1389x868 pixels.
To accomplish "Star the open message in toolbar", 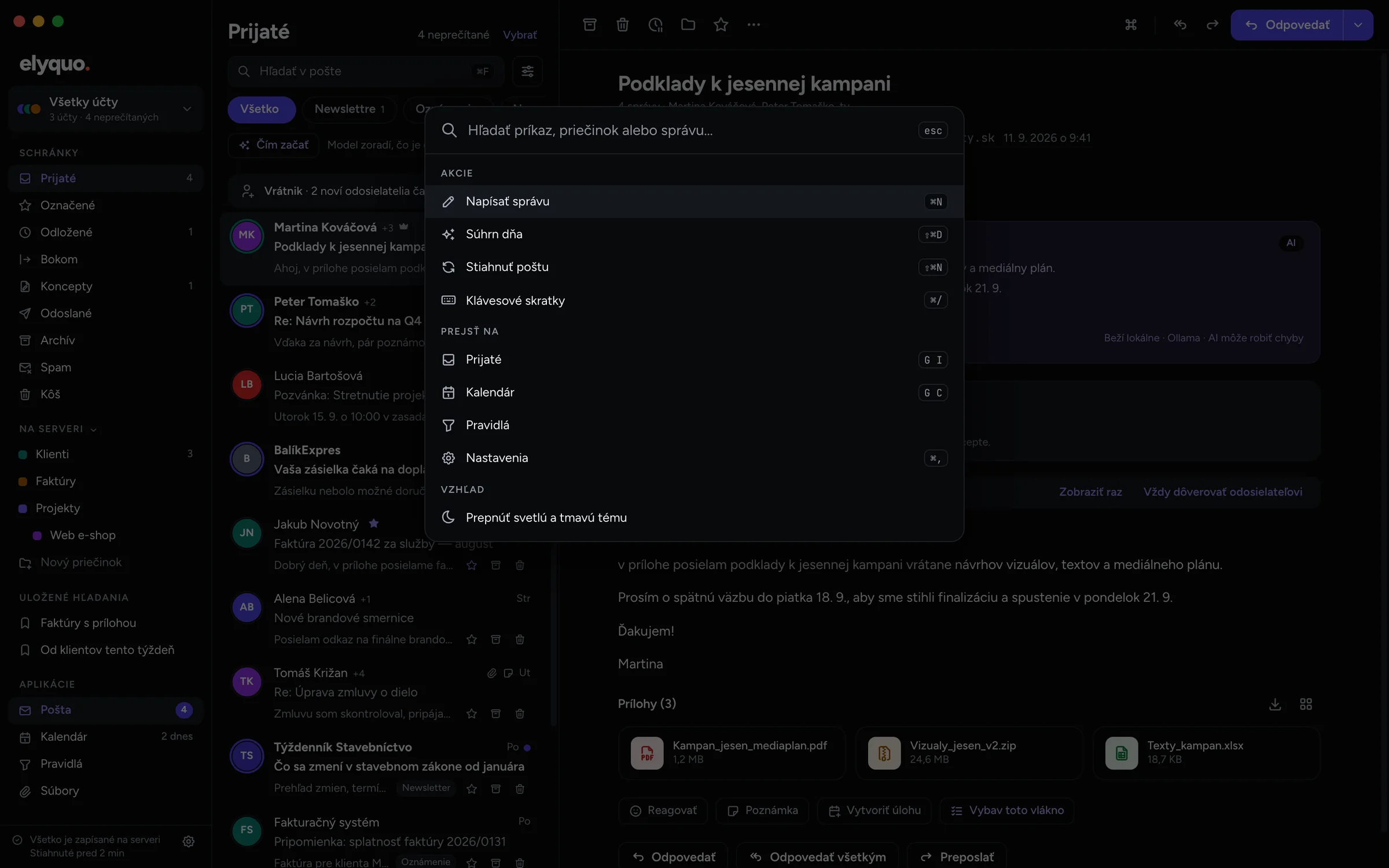I will point(721,25).
